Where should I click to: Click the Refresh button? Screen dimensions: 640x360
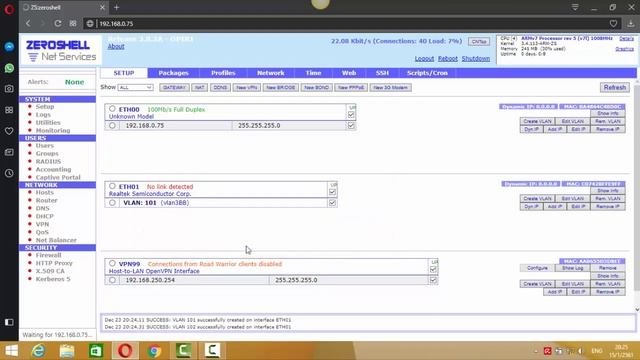[615, 87]
